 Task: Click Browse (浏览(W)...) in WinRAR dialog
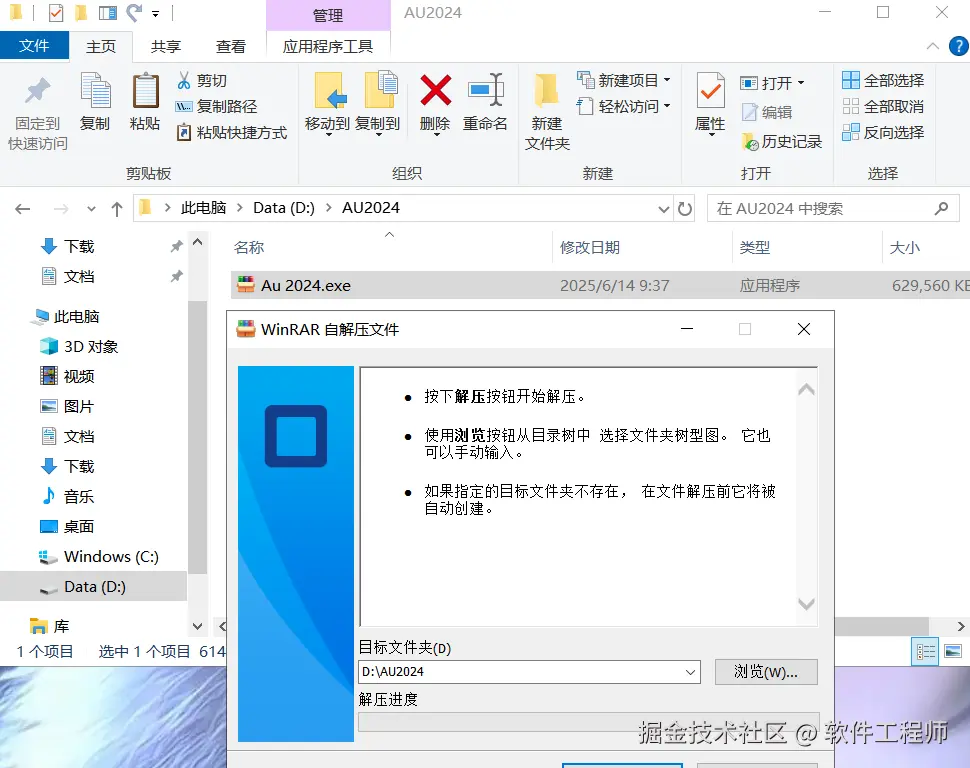coord(766,672)
